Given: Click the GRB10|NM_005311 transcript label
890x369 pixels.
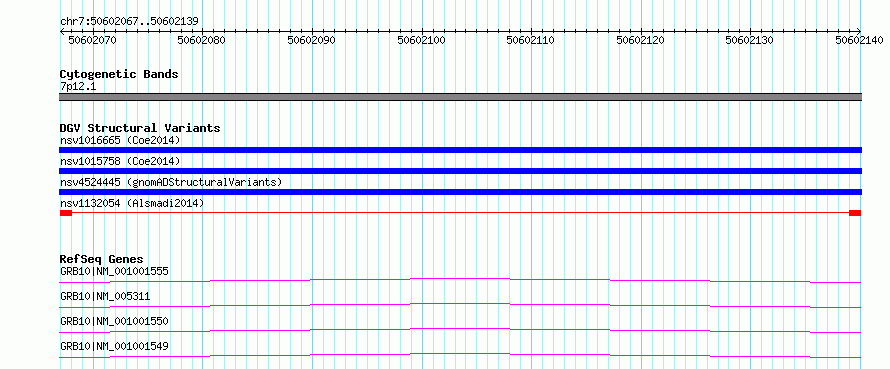Looking at the screenshot, I should (x=105, y=296).
